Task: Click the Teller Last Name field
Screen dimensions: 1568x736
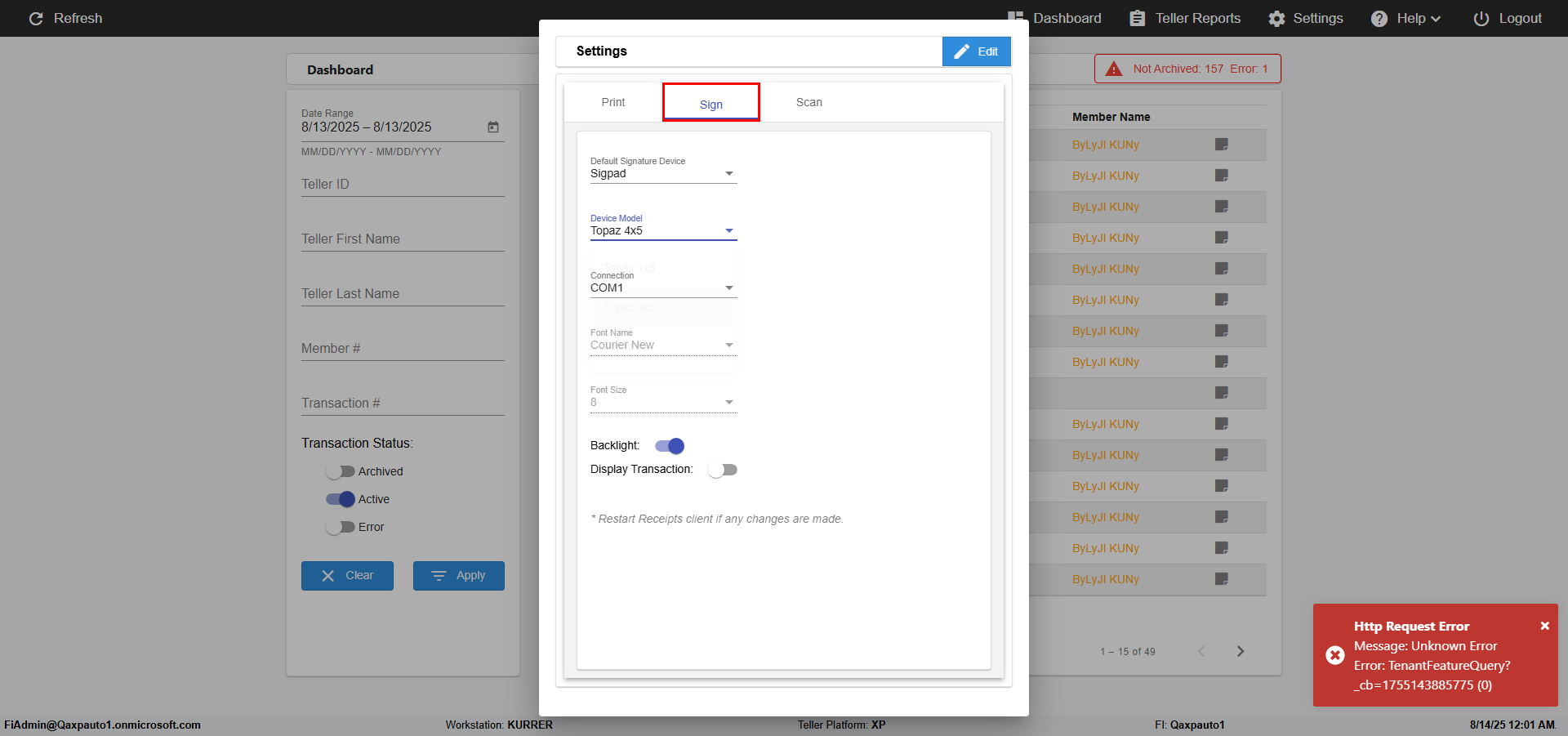Action: click(403, 294)
